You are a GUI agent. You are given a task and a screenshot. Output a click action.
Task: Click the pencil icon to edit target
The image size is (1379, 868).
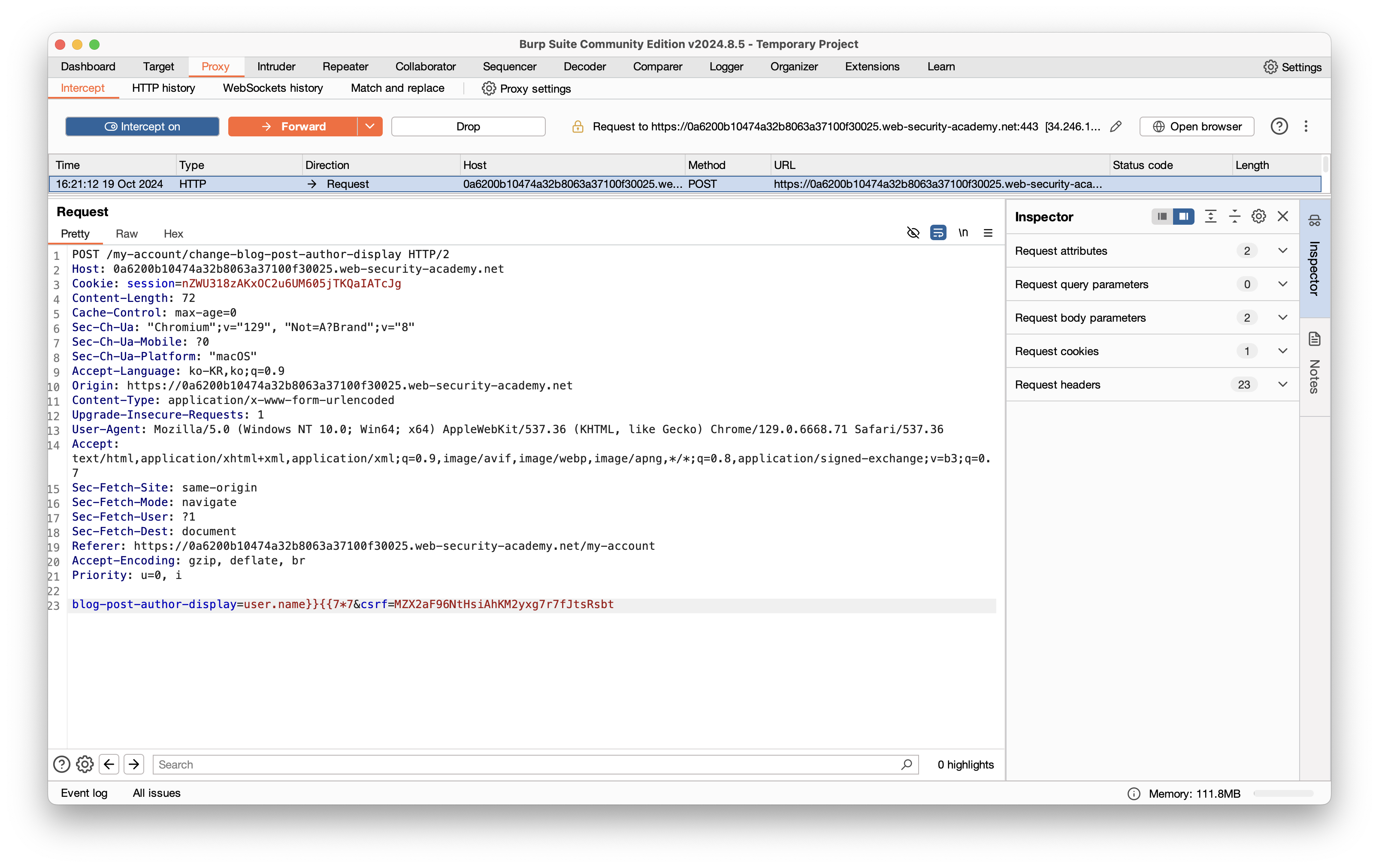tap(1115, 127)
